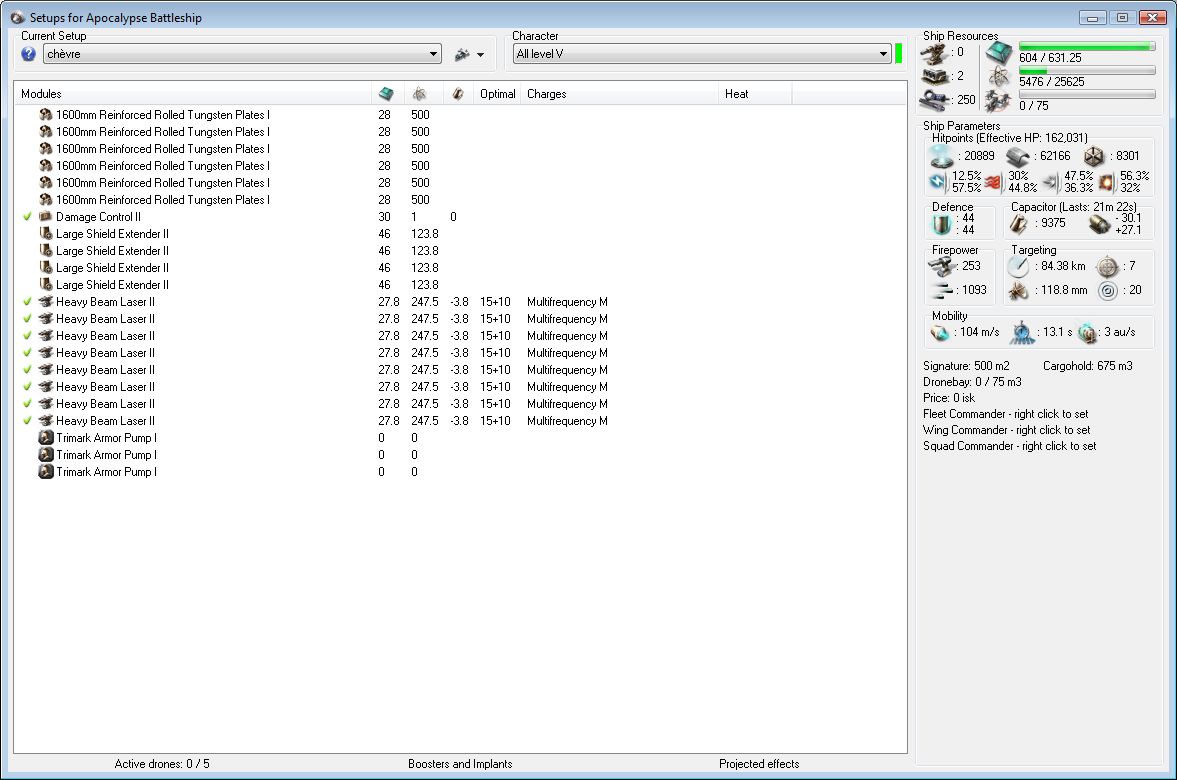Click the EM resistance icon showing 12.5%
Image resolution: width=1177 pixels, height=780 pixels.
point(938,182)
